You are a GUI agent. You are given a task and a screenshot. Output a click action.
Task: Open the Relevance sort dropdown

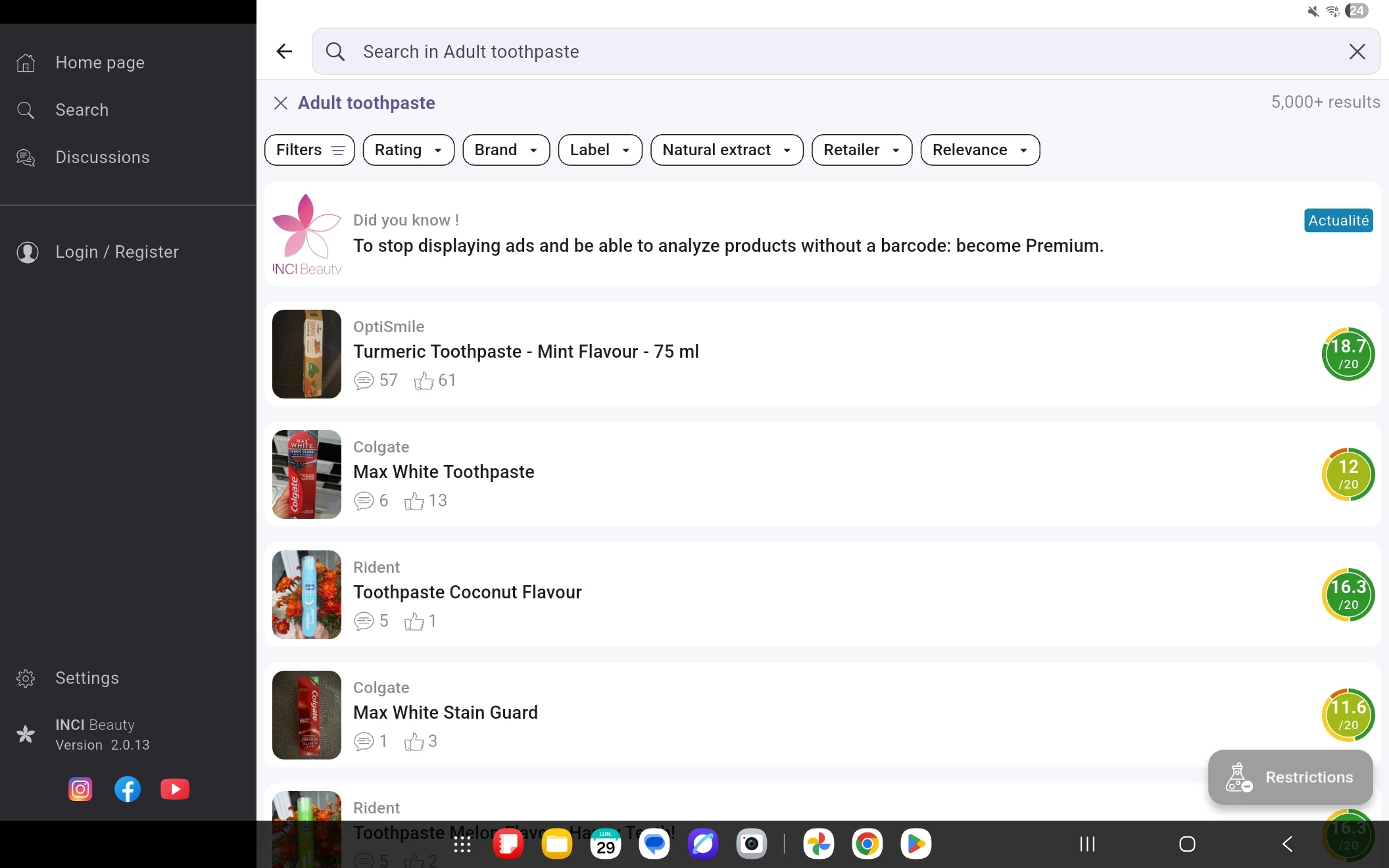click(979, 150)
